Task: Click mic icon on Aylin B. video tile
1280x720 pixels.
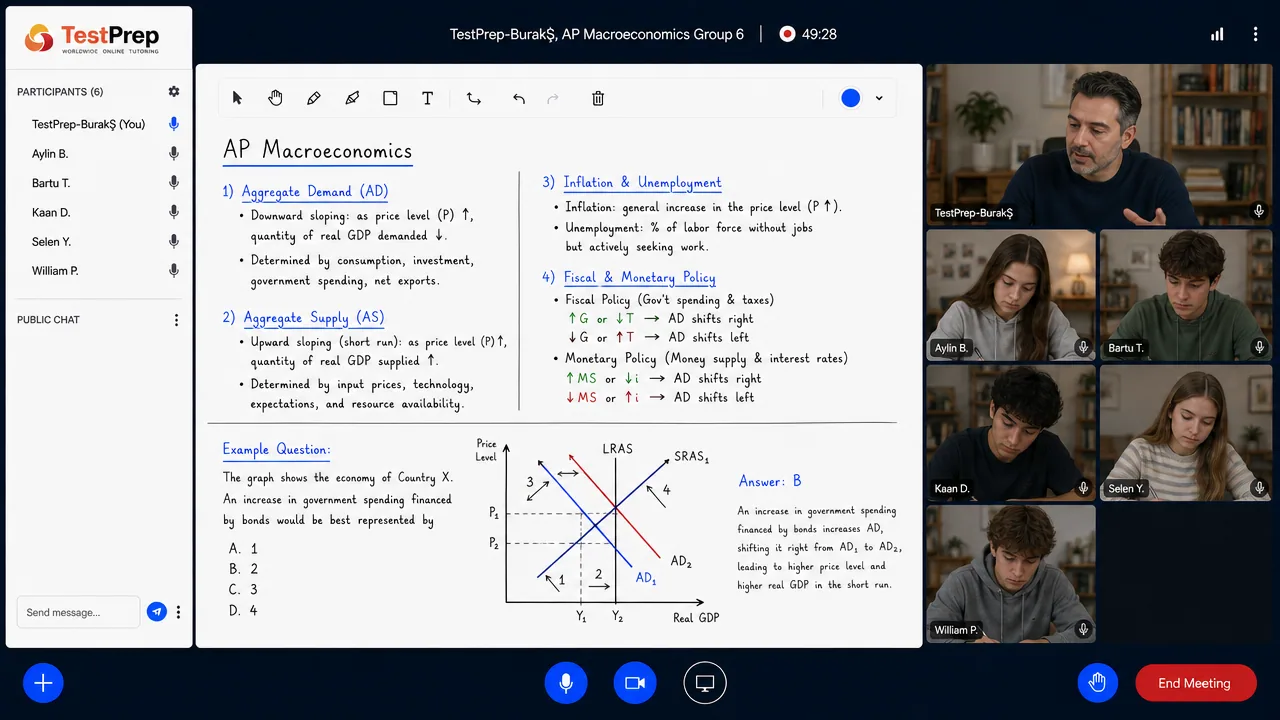Action: tap(1083, 347)
